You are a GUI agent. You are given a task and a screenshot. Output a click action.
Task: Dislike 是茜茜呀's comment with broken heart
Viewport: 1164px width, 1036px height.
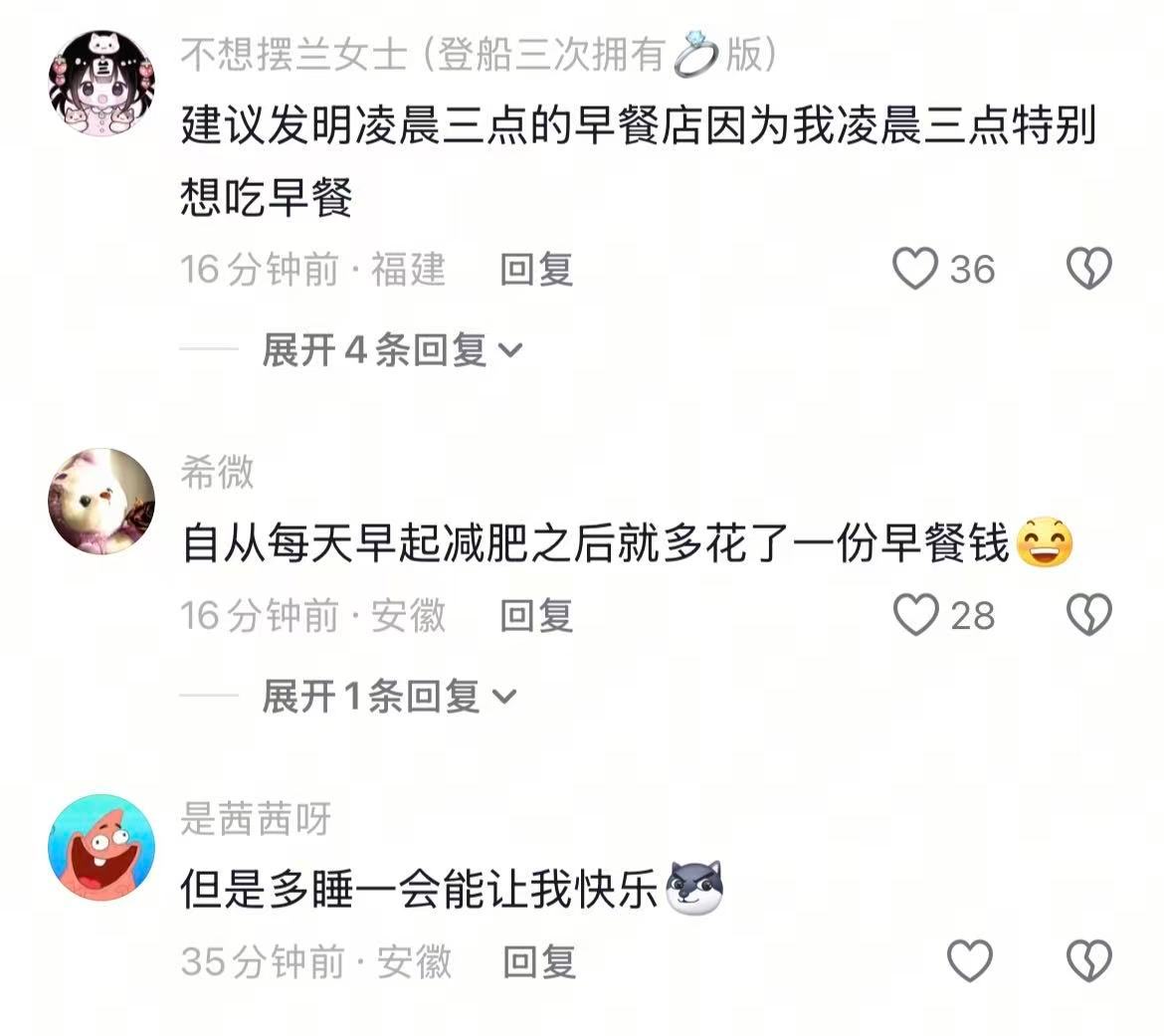pos(1089,960)
